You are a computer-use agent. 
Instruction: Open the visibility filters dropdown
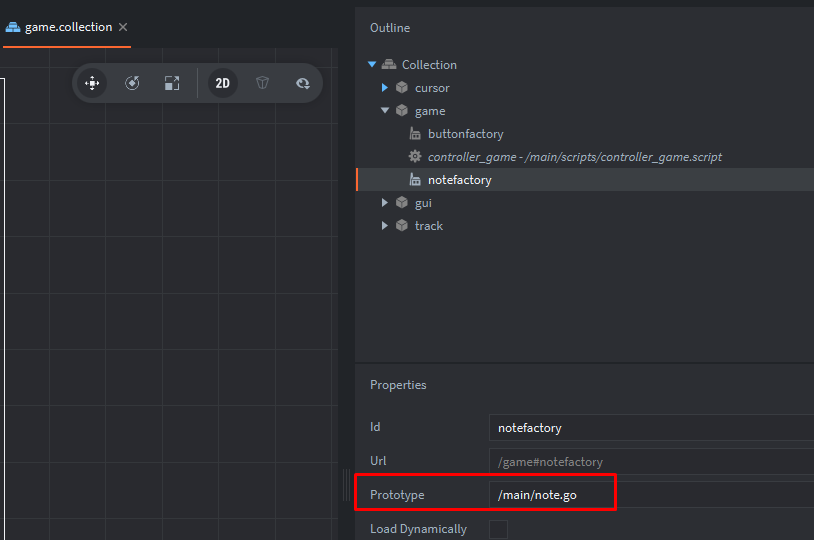(x=302, y=83)
